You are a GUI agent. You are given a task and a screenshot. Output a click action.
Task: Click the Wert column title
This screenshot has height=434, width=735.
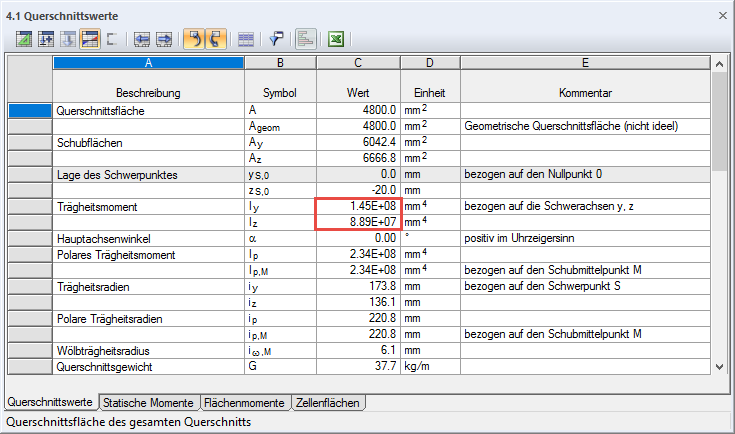[x=358, y=93]
